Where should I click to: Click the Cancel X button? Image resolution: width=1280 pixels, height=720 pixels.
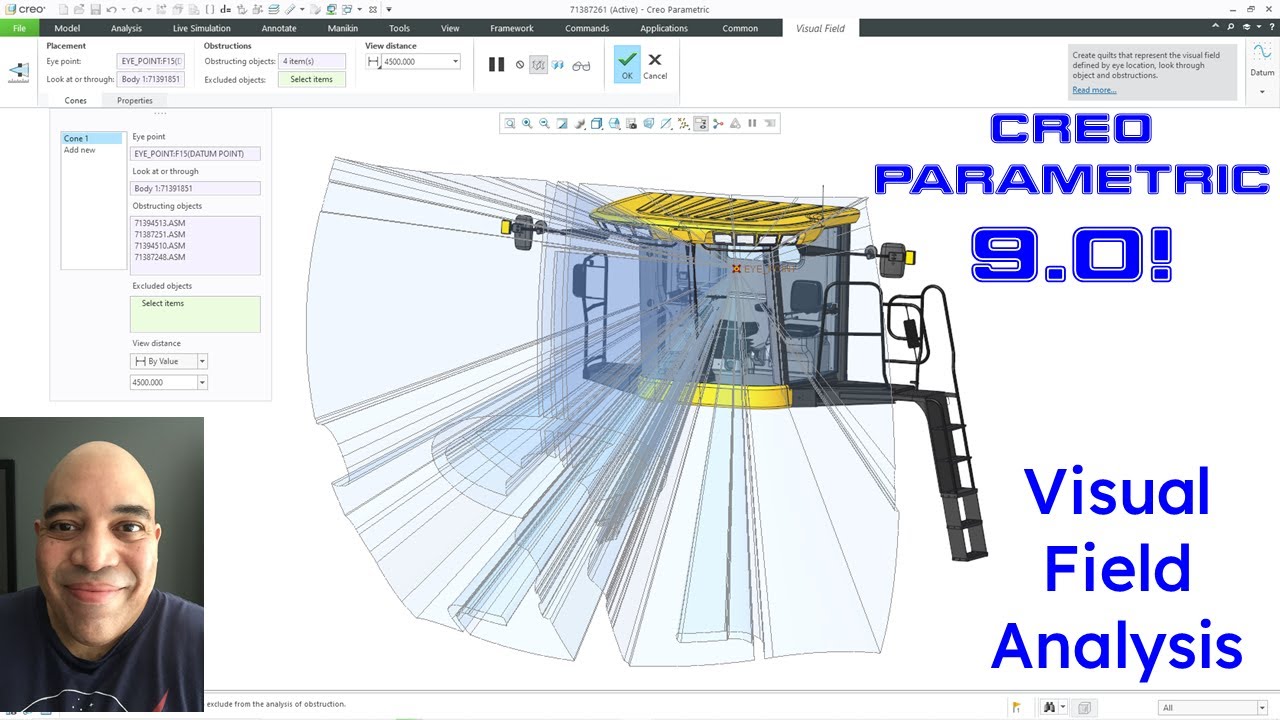(x=655, y=66)
